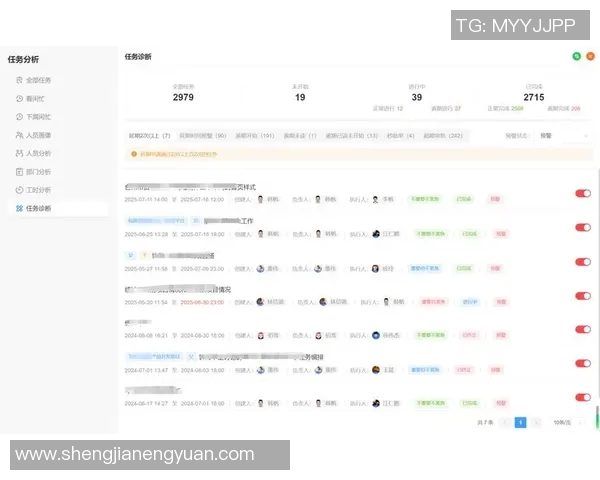Turn off the switch for the 2024-06-17 14:27 task

[583, 397]
